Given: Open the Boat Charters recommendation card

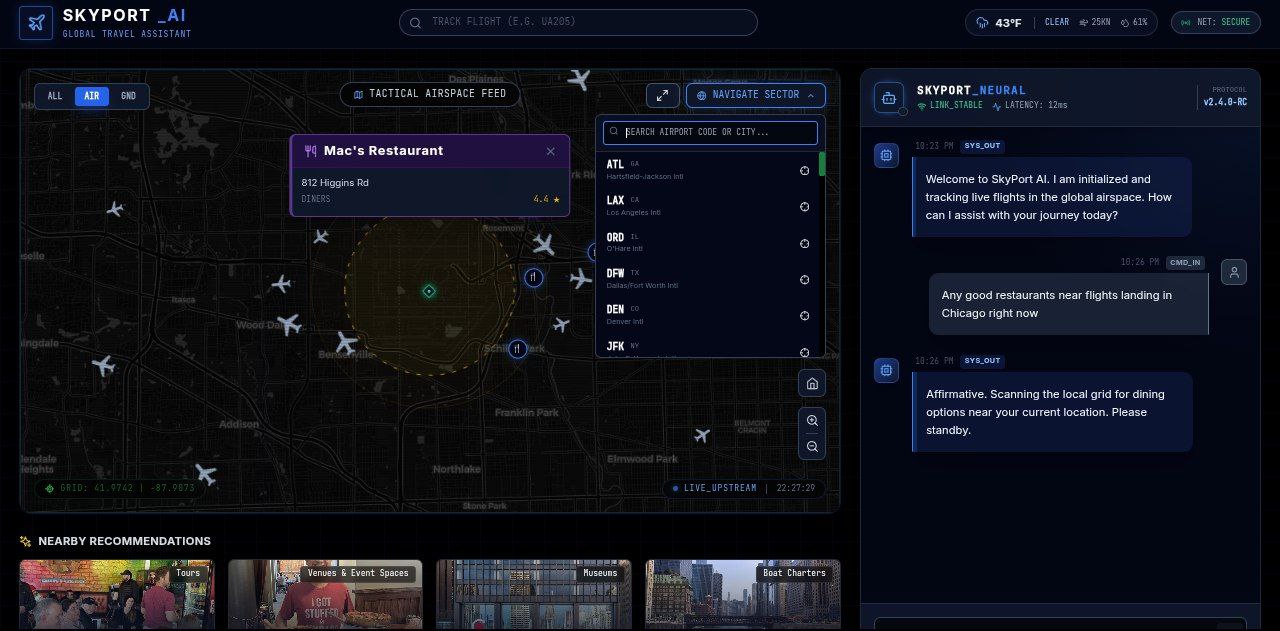Looking at the screenshot, I should click(743, 595).
